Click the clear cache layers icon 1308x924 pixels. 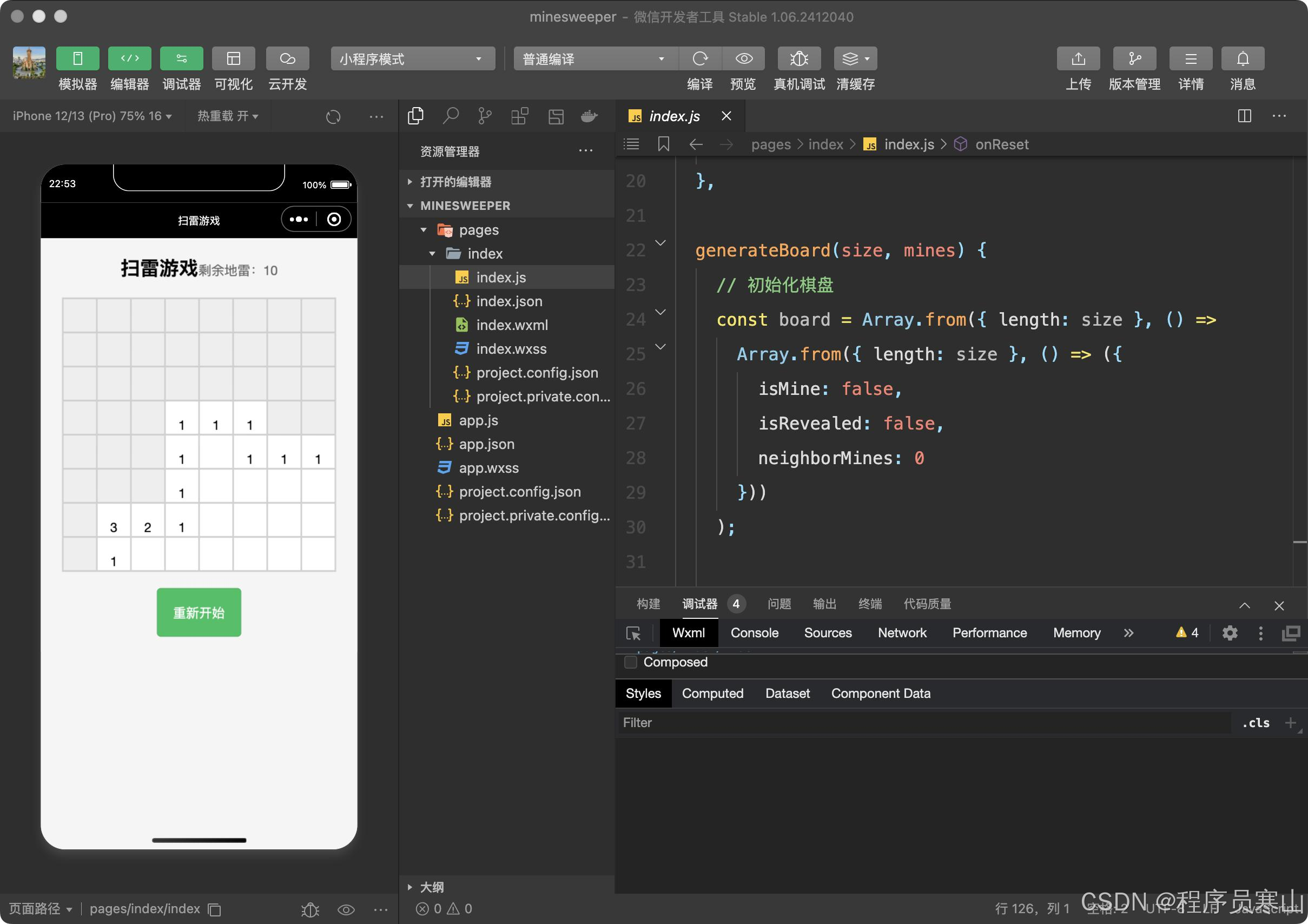(855, 58)
